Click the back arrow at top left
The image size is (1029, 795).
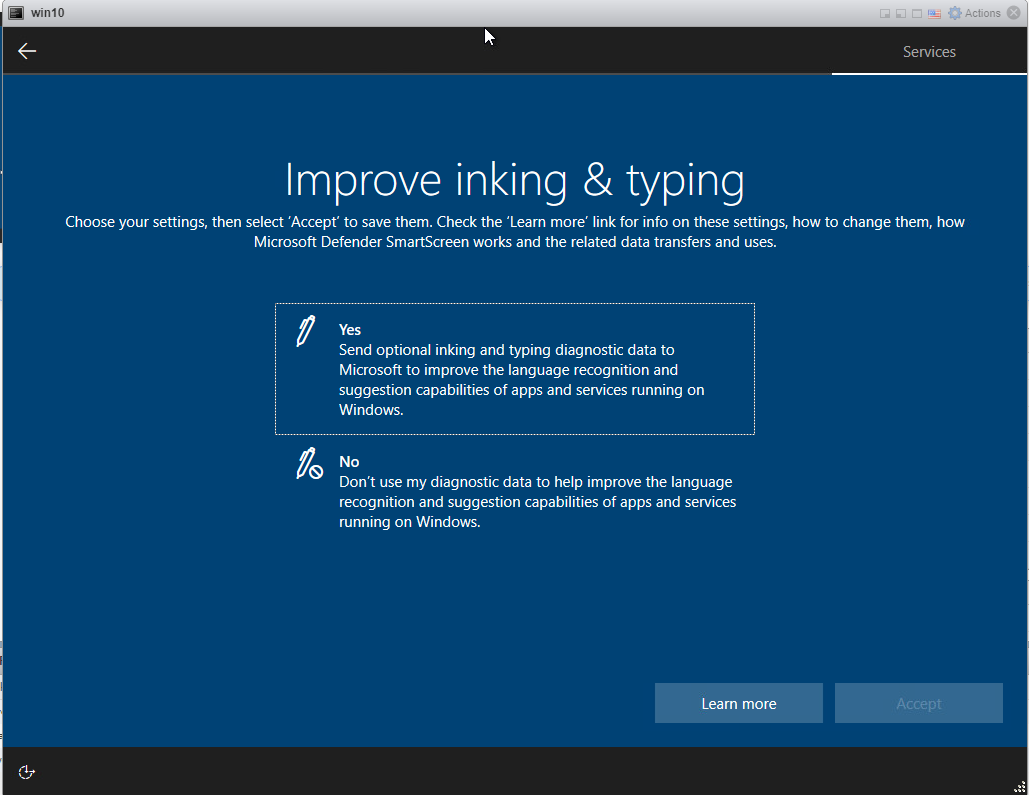(26, 51)
